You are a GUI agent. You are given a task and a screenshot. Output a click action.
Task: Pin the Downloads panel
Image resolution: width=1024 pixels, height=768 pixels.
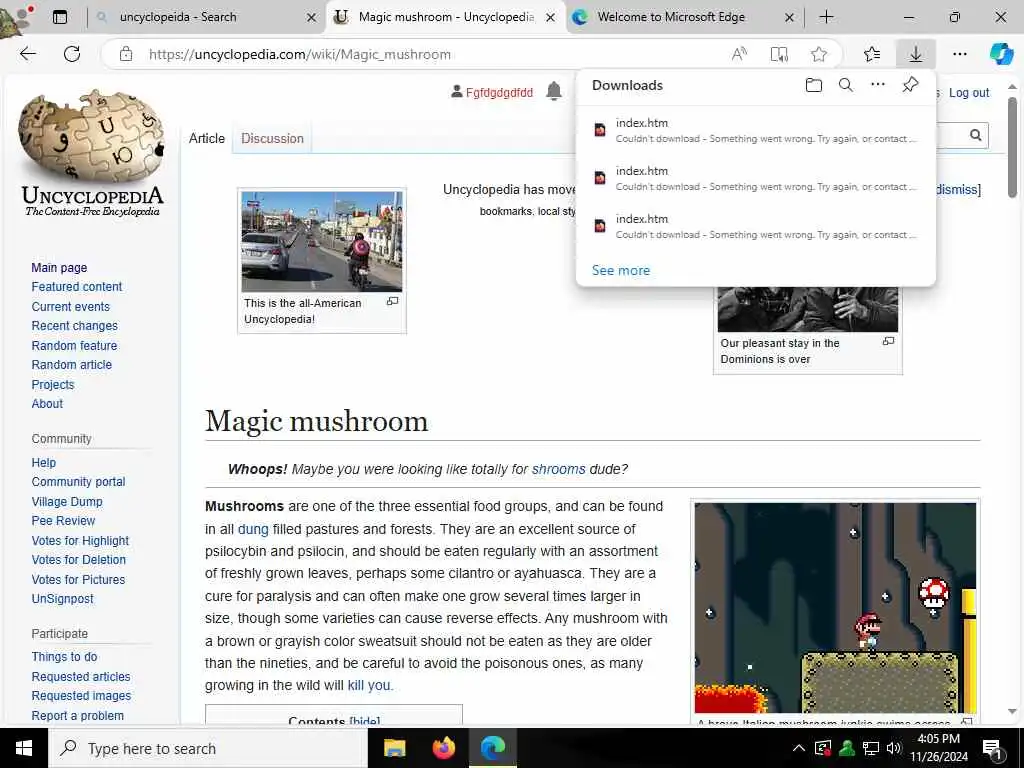pos(910,85)
